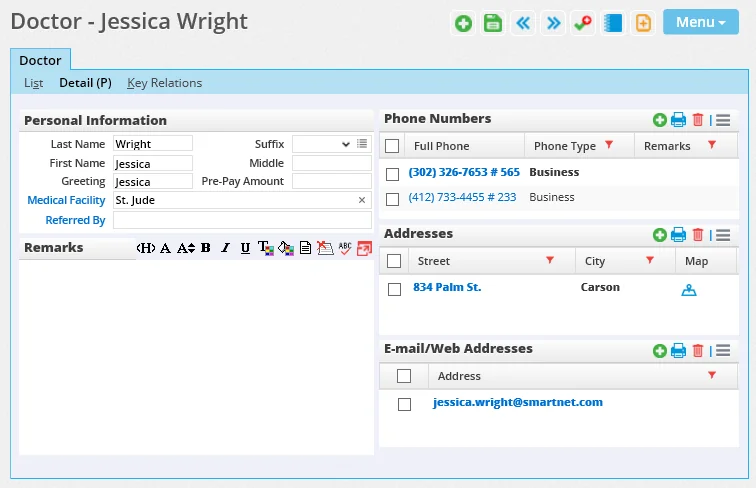Check the (412) 733-4455 phone row checkbox

[392, 199]
